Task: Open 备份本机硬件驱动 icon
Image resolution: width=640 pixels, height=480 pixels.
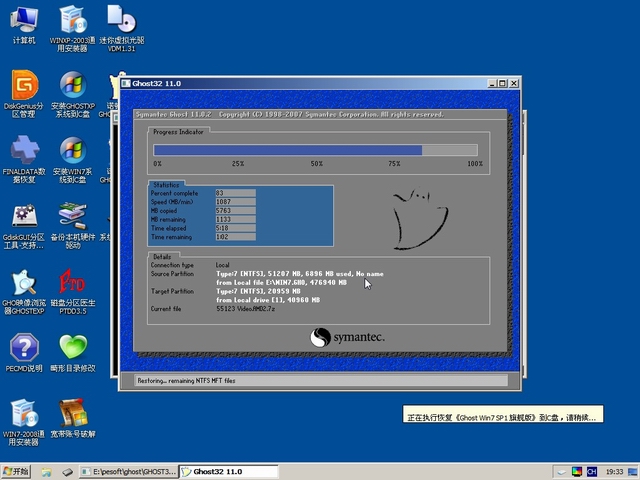Action: click(x=73, y=225)
